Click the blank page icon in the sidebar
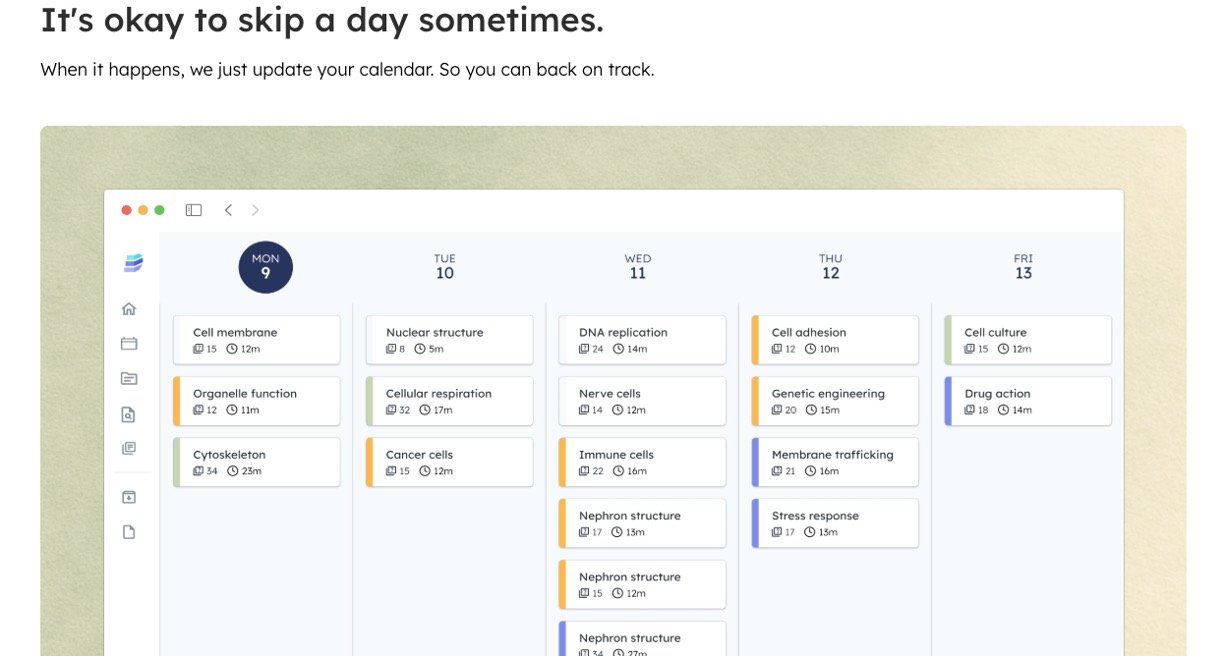 [x=129, y=532]
